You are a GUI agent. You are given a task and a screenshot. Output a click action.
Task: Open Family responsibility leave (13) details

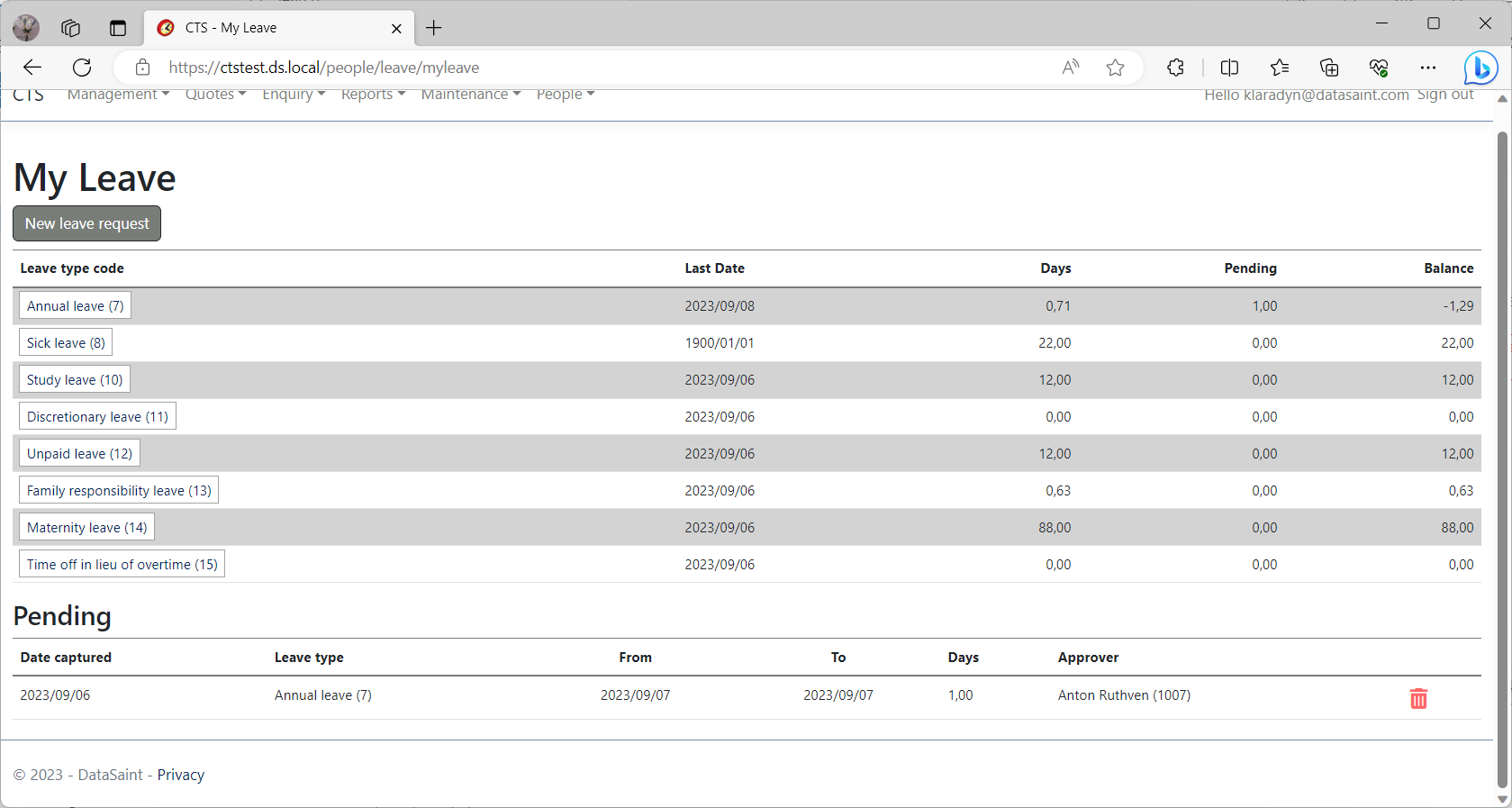point(119,490)
